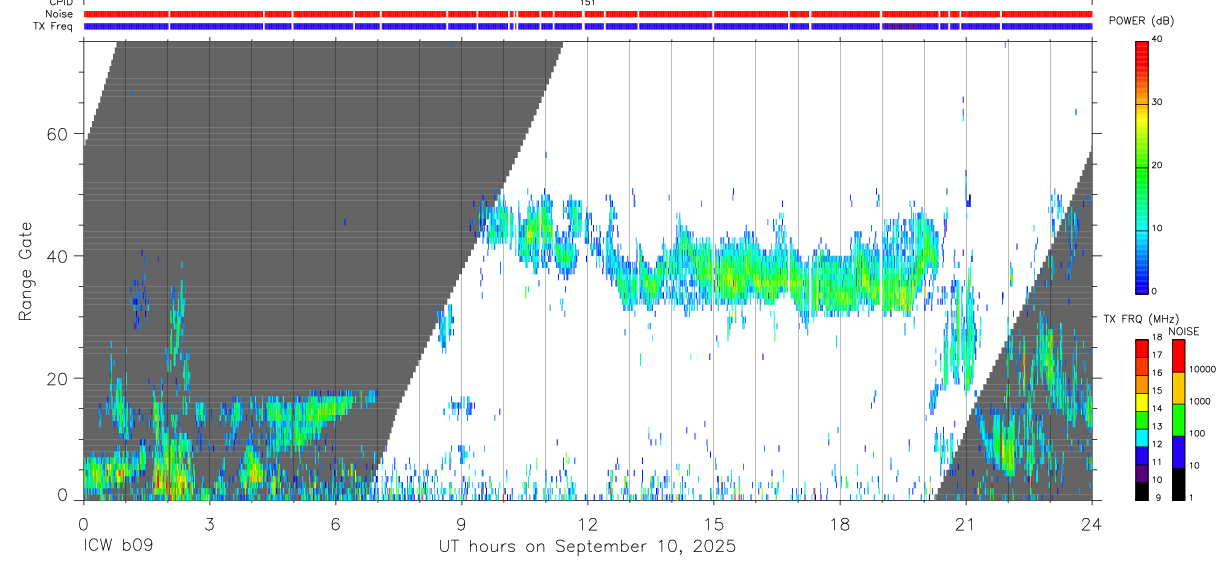The height and width of the screenshot is (567, 1228).
Task: Click the "UT hours on September 10, 2025" title
Action: [587, 547]
